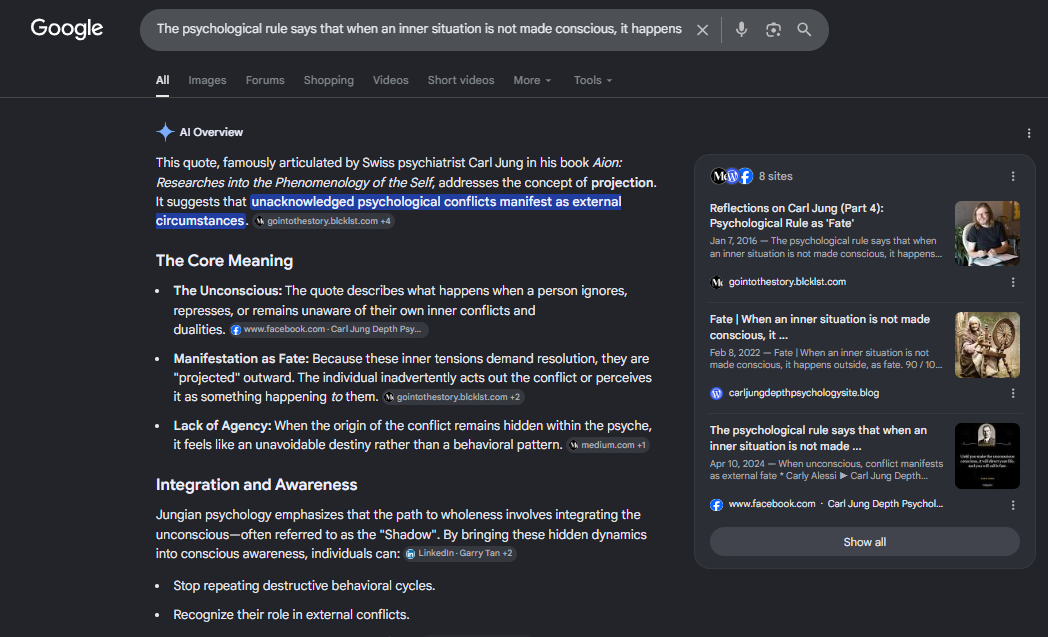Click the bold word 'projection'
Image resolution: width=1048 pixels, height=637 pixels.
(622, 182)
